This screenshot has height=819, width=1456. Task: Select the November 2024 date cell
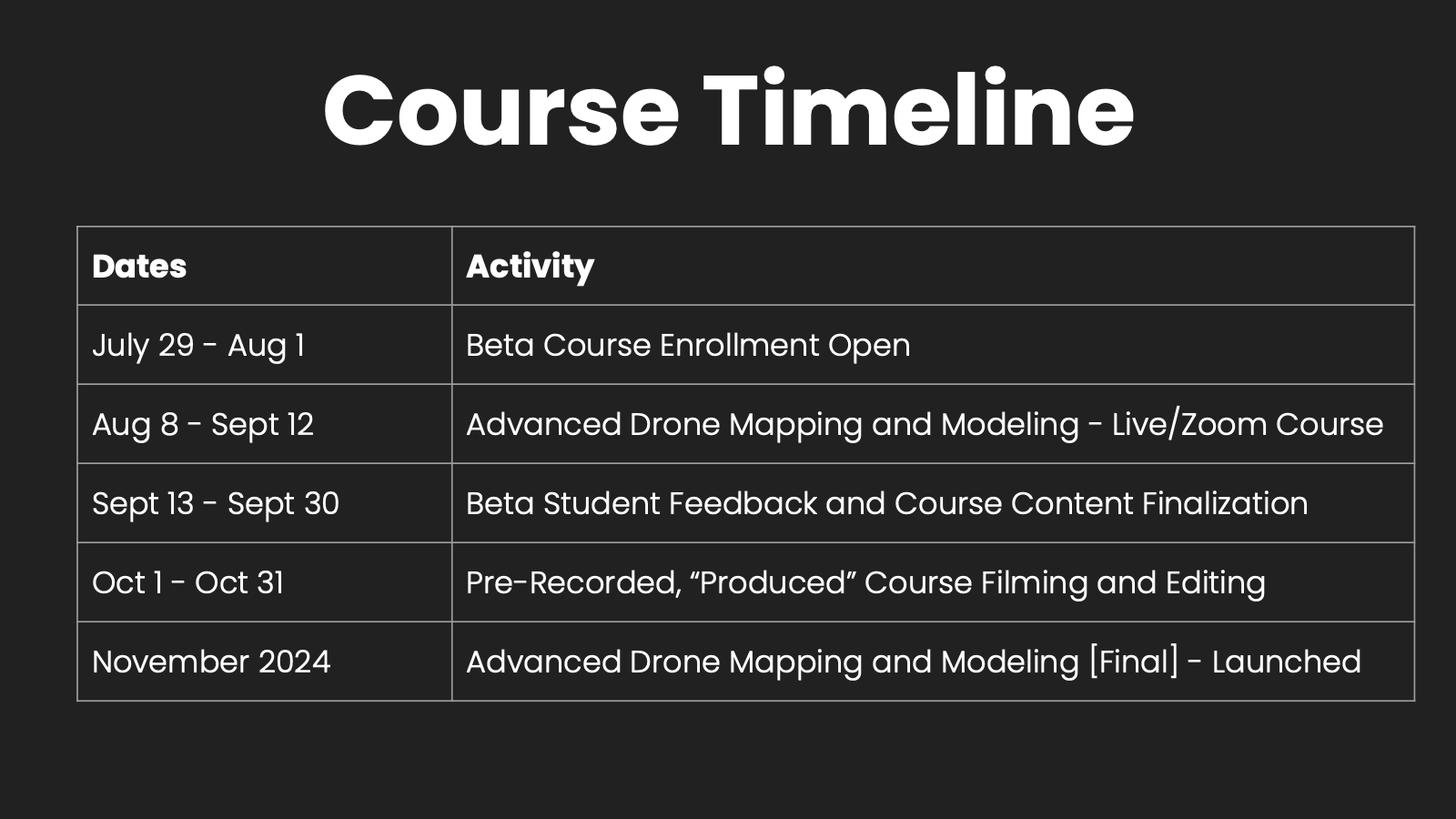(265, 662)
